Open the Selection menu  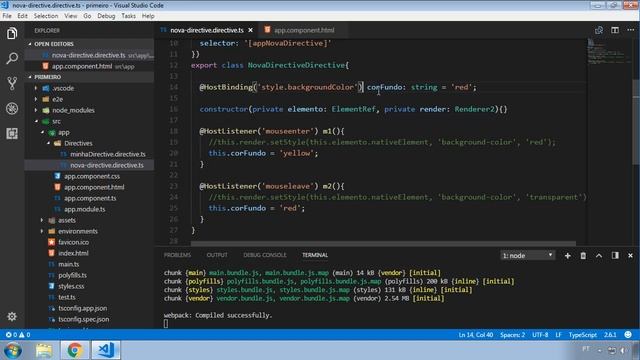[x=46, y=16]
